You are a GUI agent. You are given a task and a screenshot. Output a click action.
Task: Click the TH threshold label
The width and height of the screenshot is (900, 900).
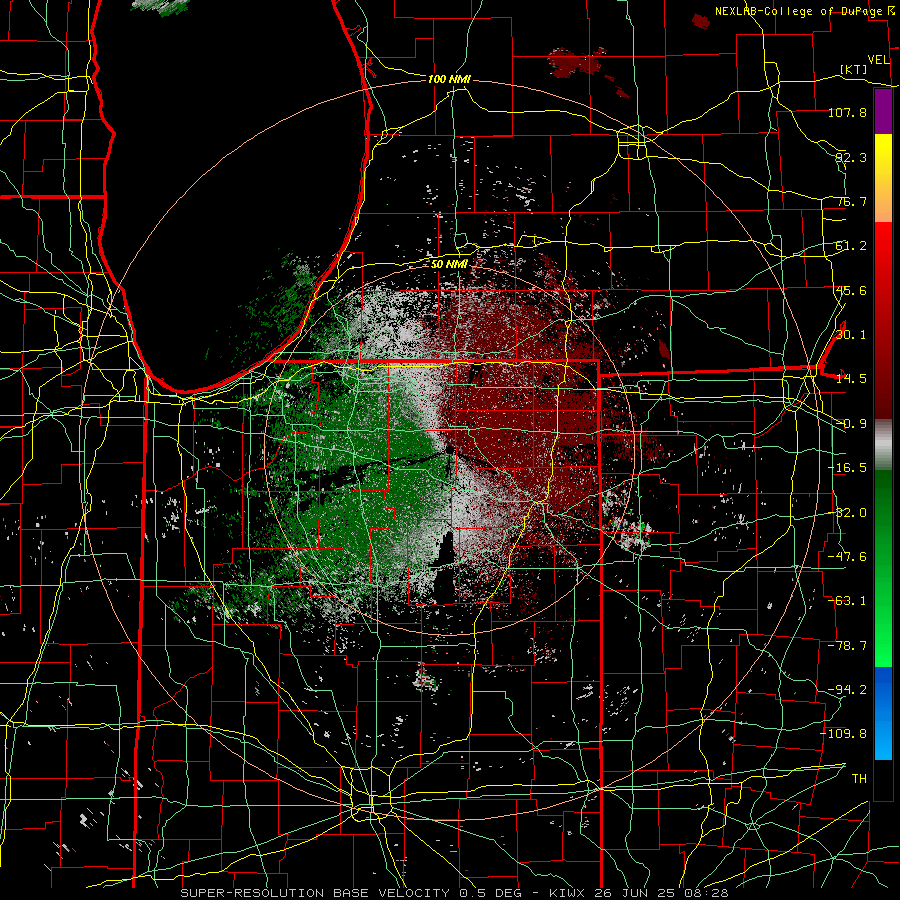(x=859, y=779)
